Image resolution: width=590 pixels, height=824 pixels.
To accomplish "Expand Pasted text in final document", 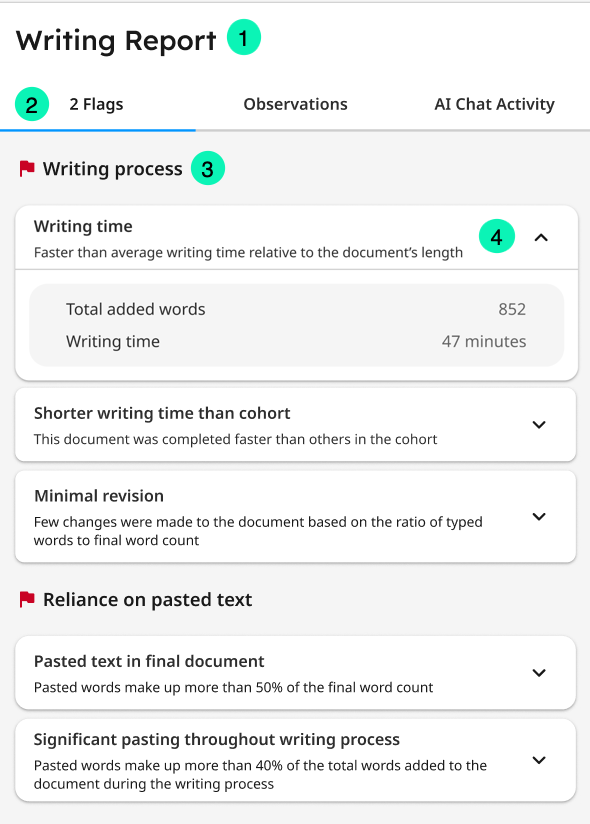I will pyautogui.click(x=539, y=673).
